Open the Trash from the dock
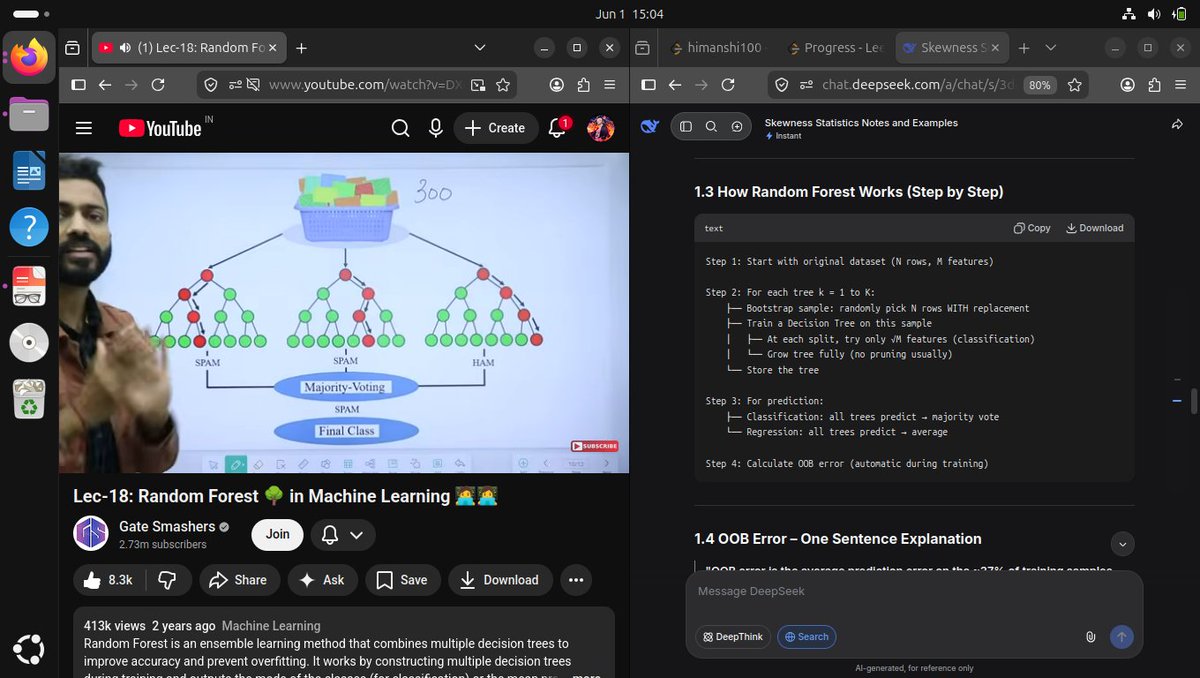Screen dimensions: 1200x678 click(29, 399)
